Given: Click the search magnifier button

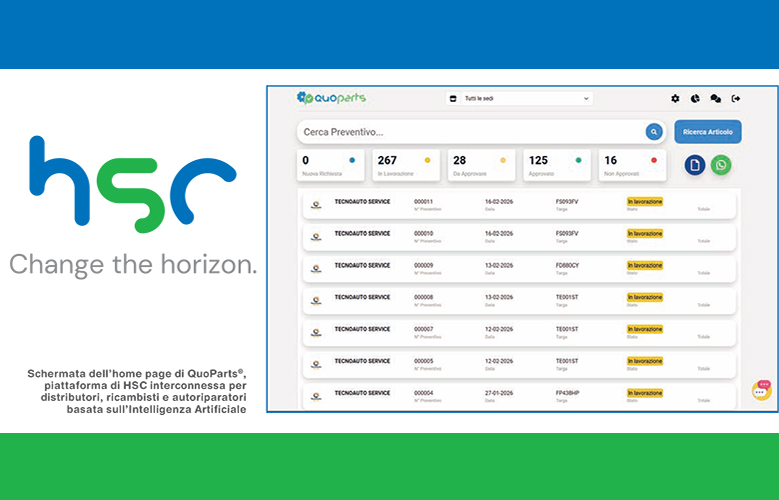Looking at the screenshot, I should coord(654,132).
